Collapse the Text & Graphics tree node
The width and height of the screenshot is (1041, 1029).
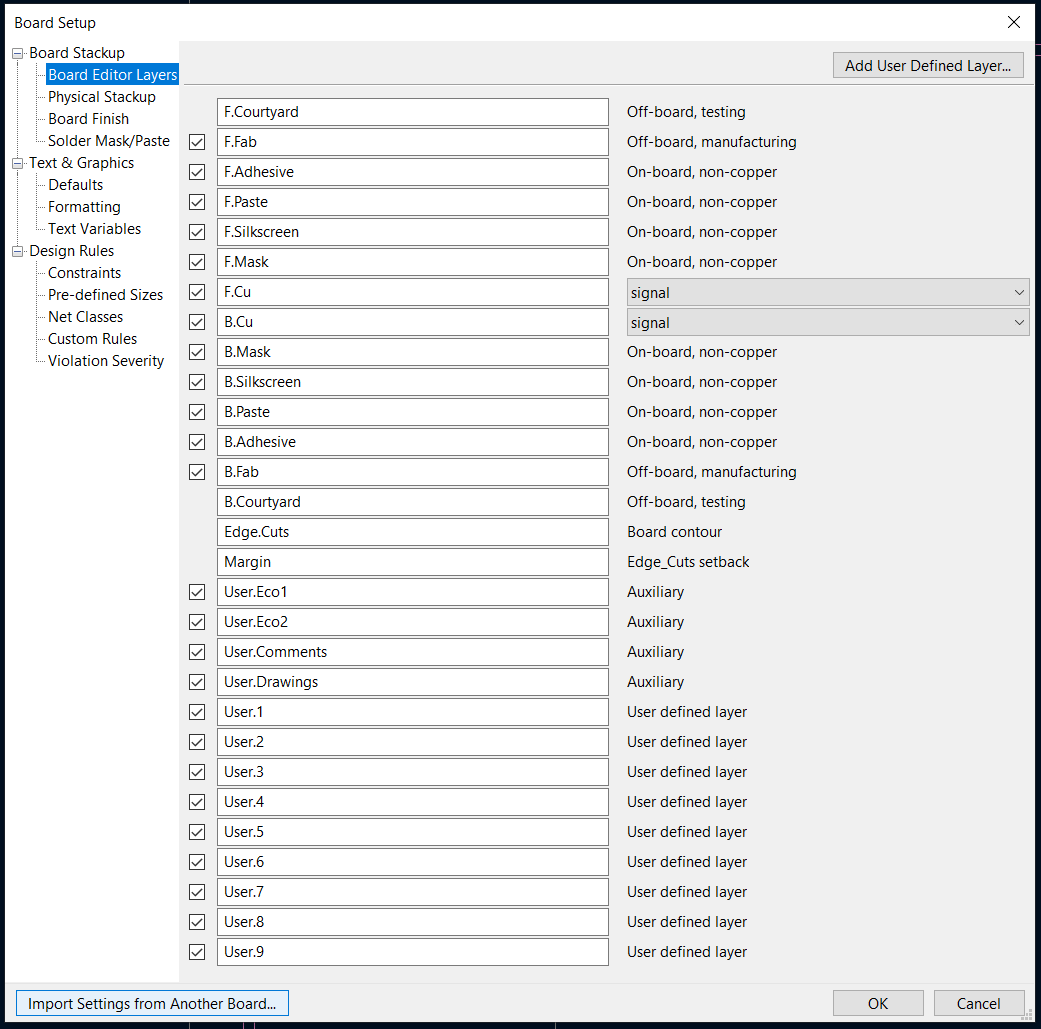[18, 163]
